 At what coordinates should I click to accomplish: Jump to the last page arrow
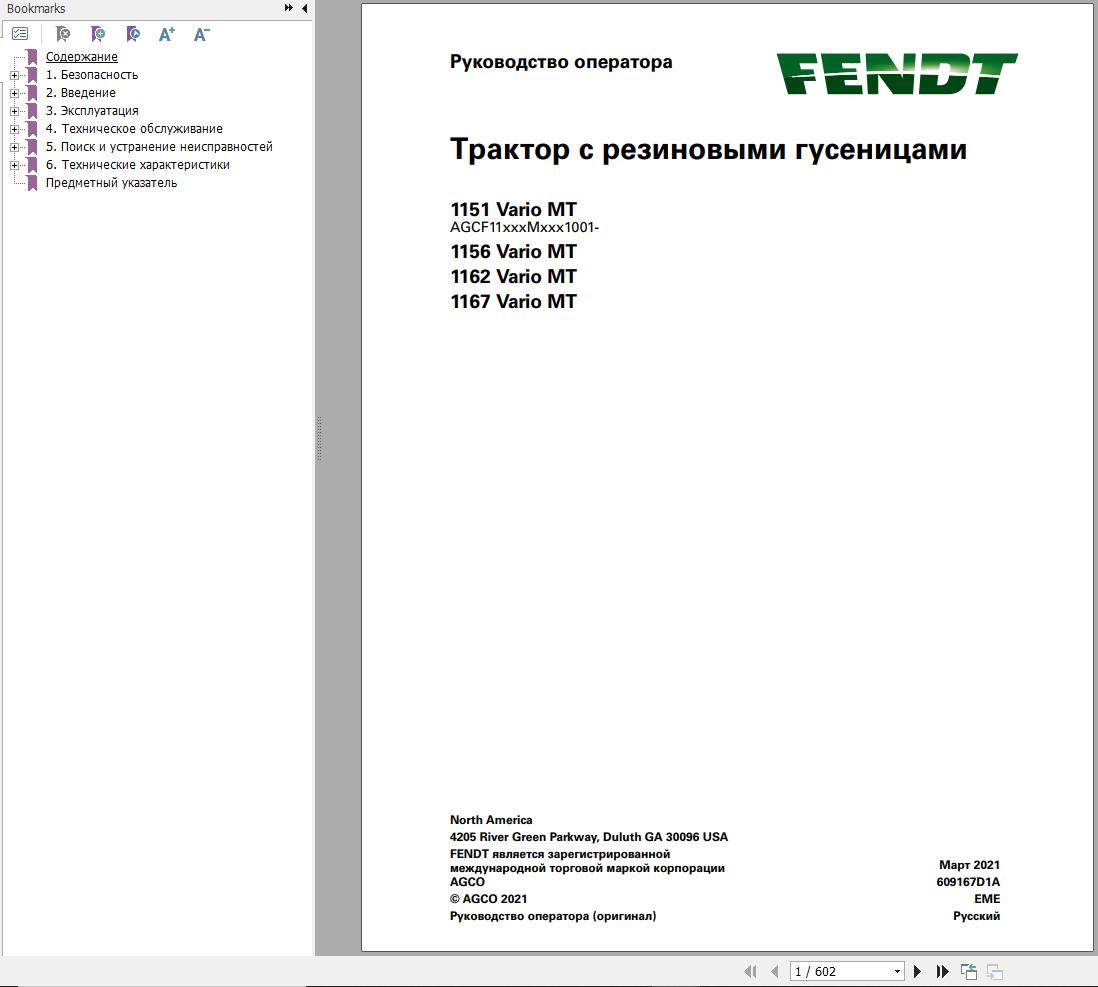click(943, 971)
